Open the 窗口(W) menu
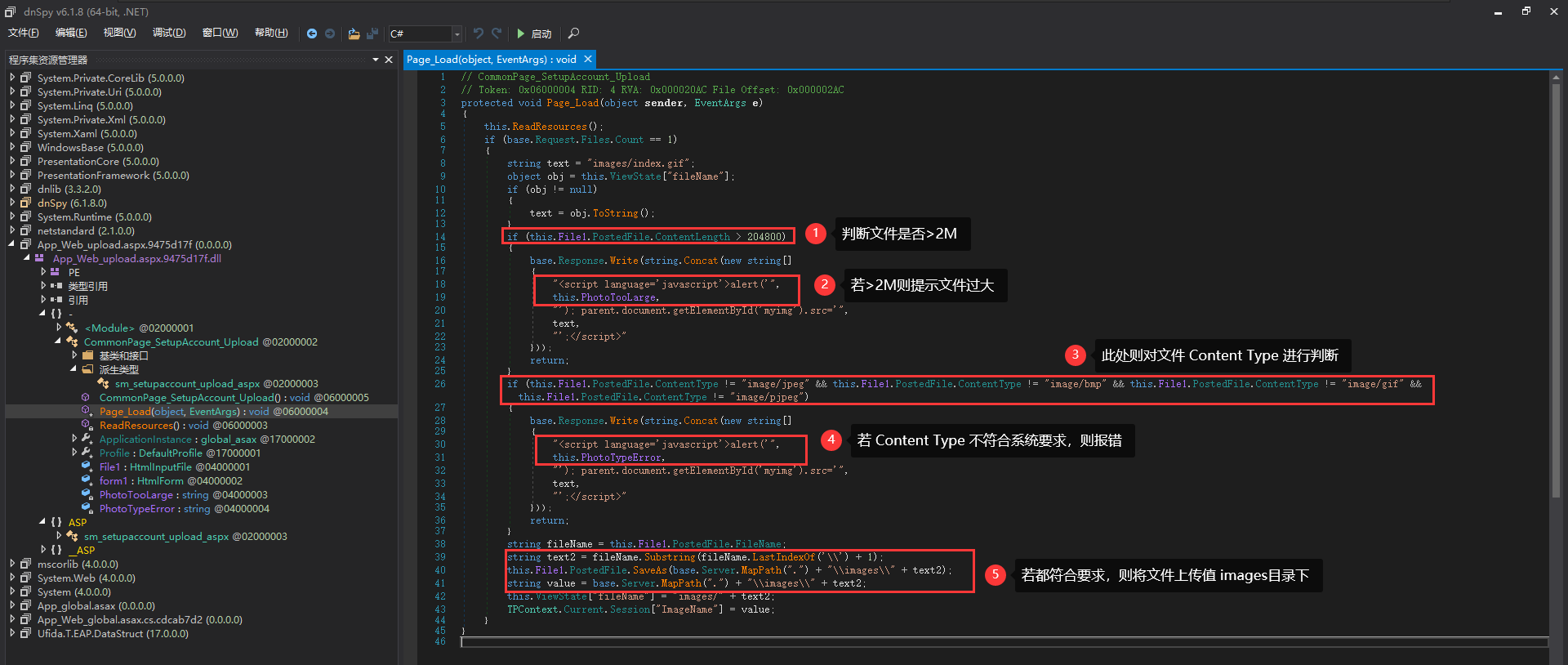 coord(220,33)
